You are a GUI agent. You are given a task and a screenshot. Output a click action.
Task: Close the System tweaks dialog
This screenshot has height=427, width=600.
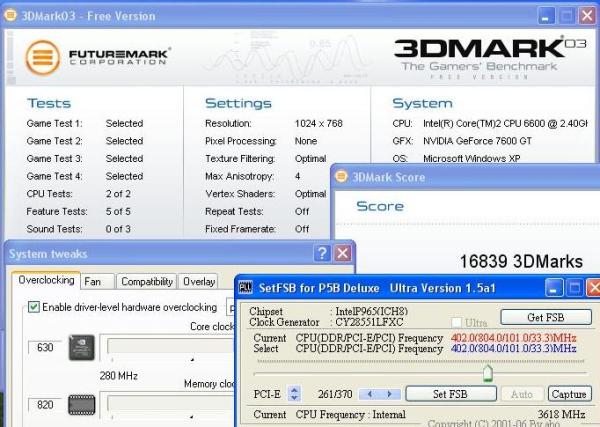coord(342,253)
